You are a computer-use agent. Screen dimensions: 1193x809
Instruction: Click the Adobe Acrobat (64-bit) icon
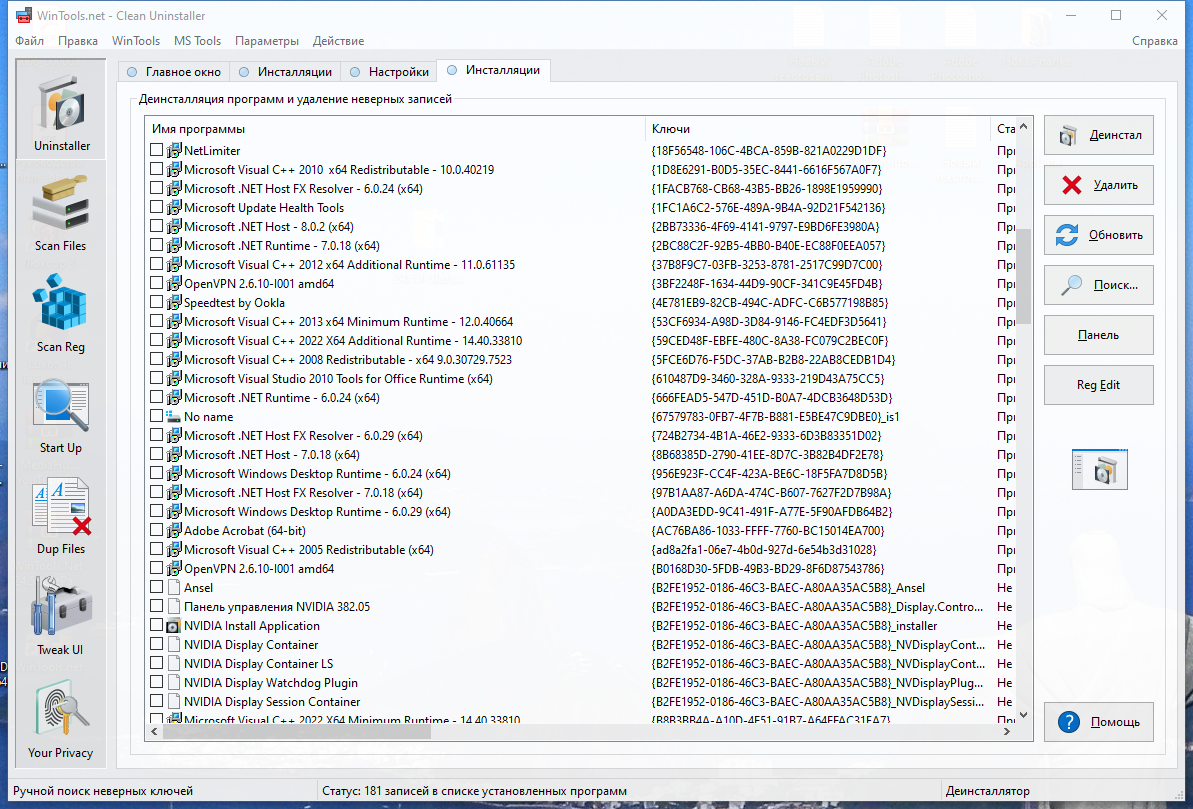click(x=173, y=530)
